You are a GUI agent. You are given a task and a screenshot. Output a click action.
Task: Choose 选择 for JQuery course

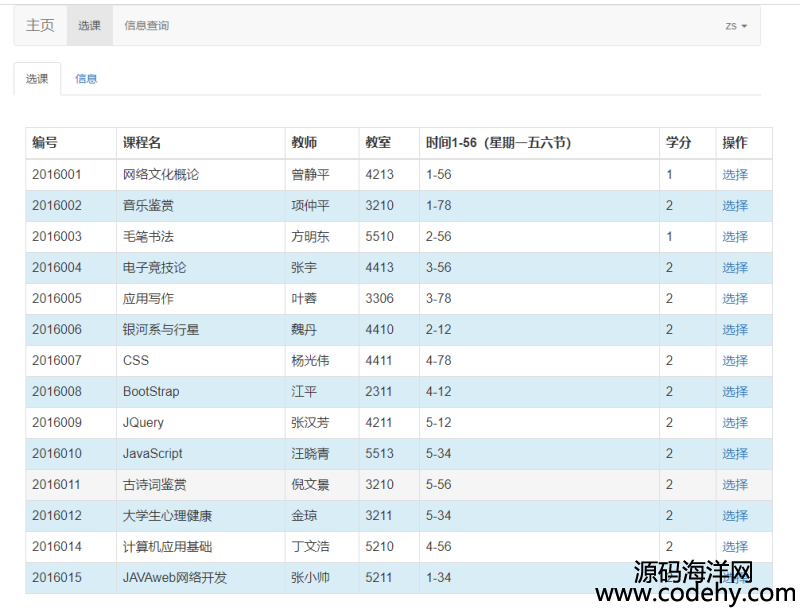[x=735, y=423]
